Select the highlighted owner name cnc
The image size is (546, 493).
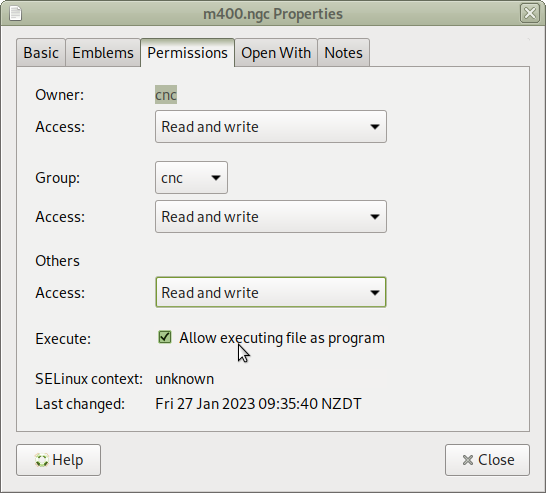(166, 95)
